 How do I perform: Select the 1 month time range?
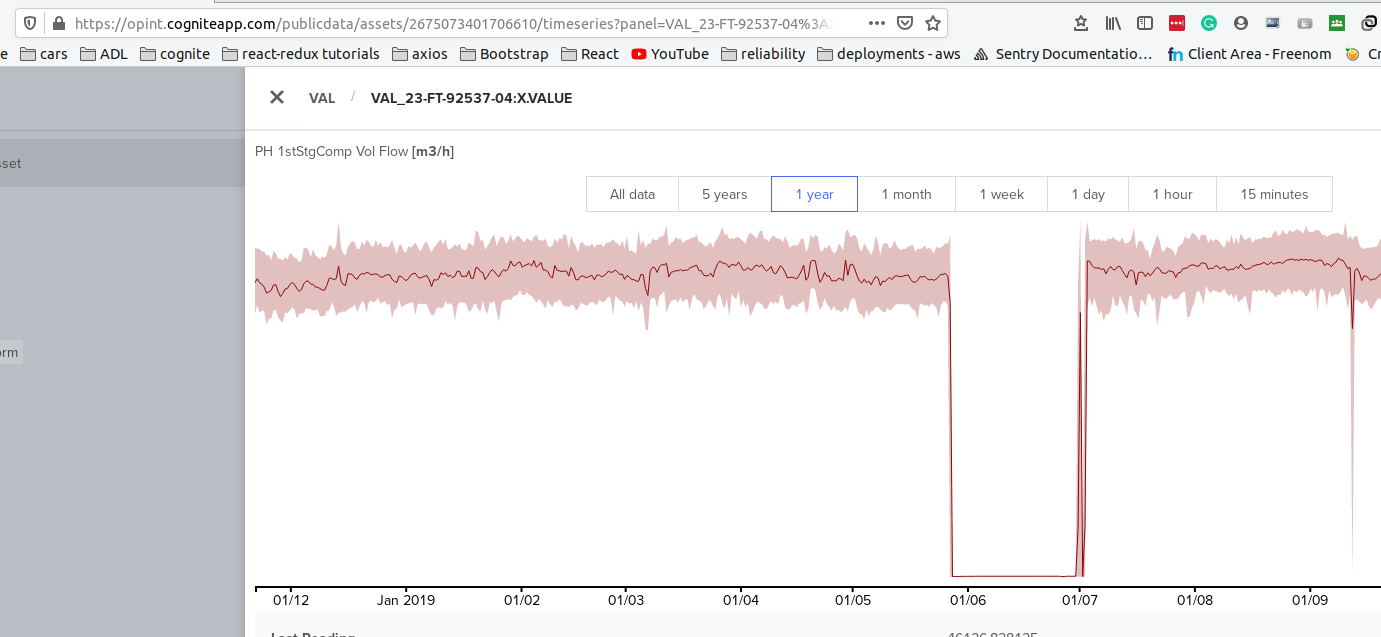pos(906,193)
